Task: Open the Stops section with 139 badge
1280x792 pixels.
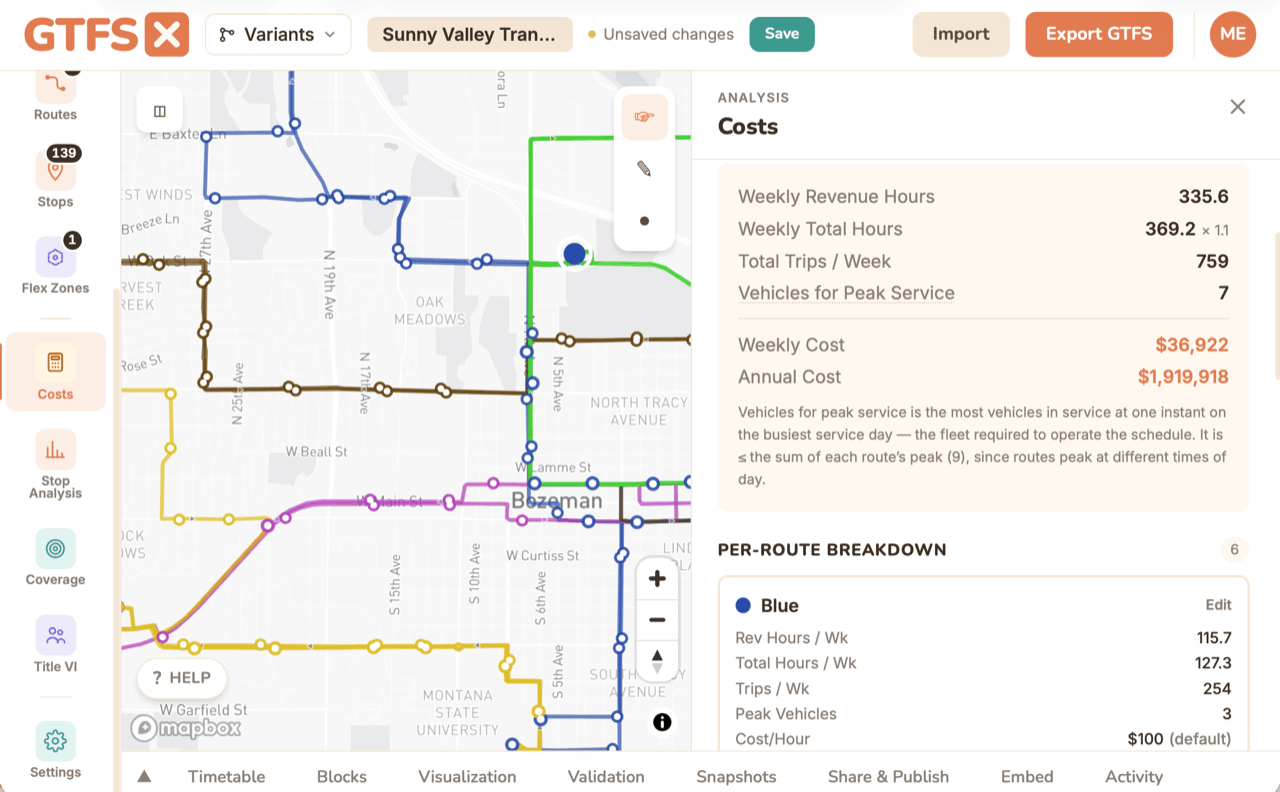Action: (55, 180)
